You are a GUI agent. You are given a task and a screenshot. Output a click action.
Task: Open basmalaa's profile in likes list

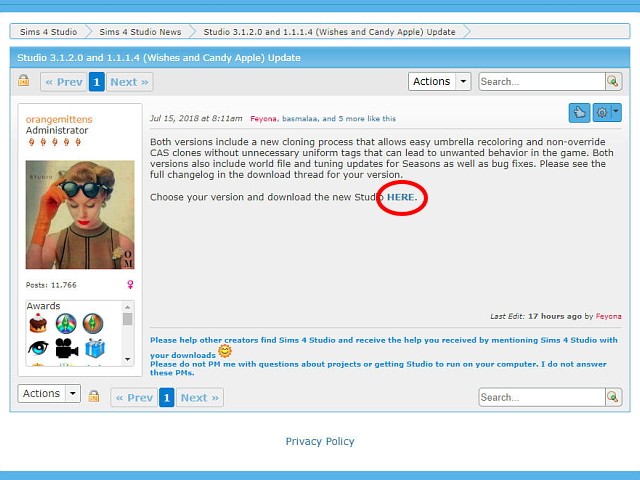300,119
